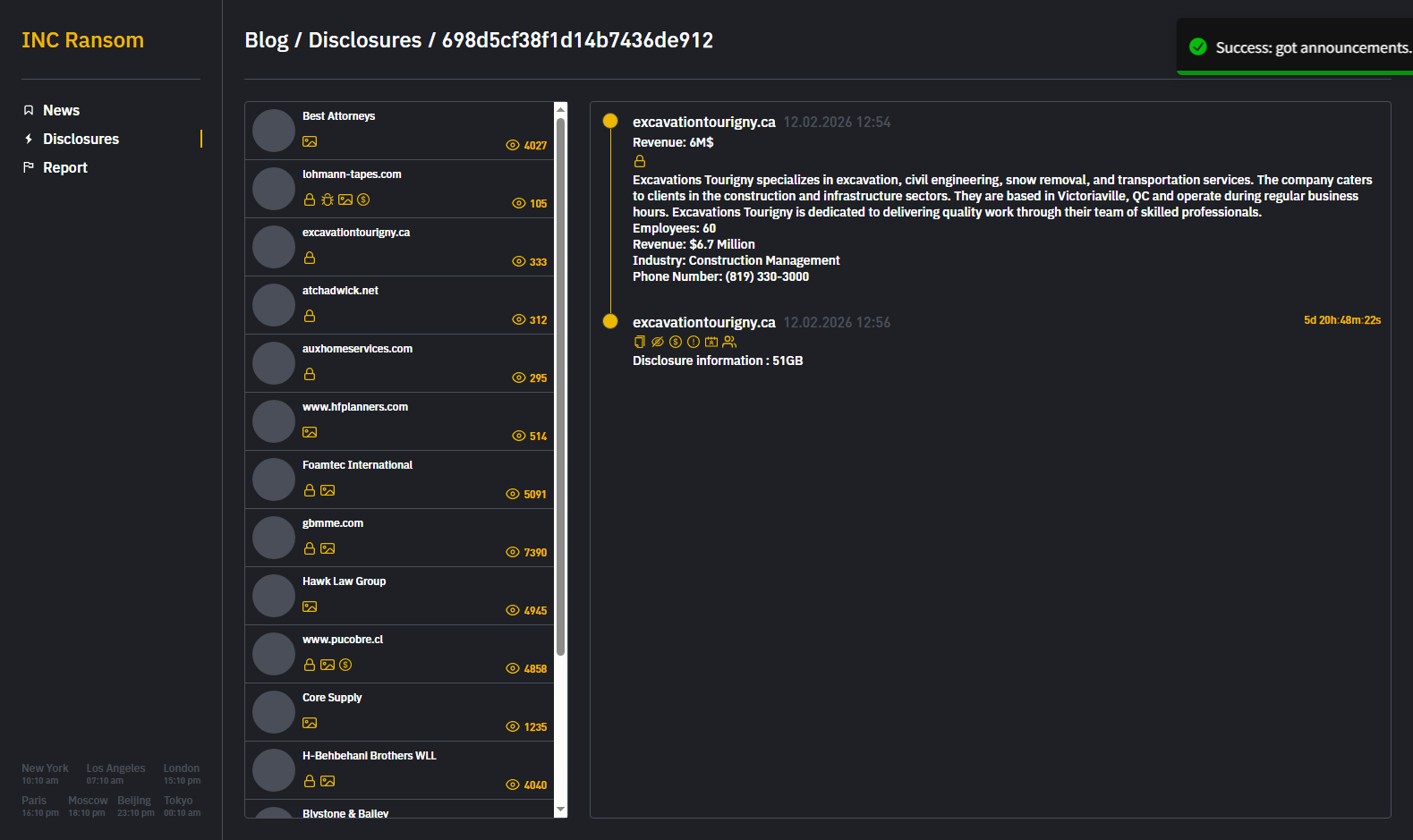Open the Report page in sidebar

[64, 167]
